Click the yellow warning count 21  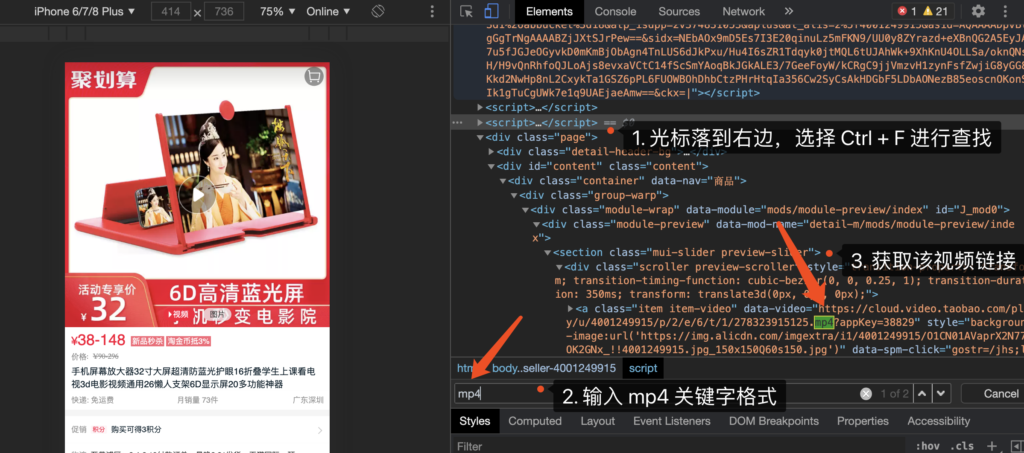936,11
